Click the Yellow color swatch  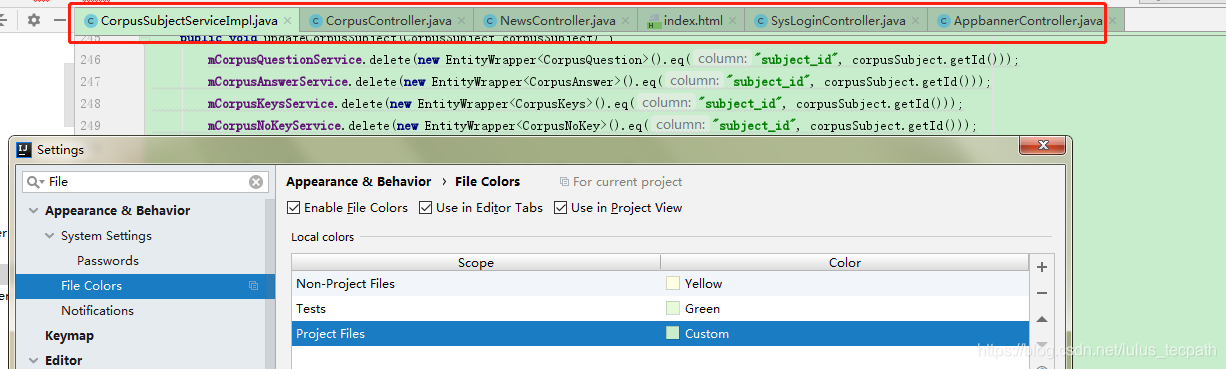673,284
